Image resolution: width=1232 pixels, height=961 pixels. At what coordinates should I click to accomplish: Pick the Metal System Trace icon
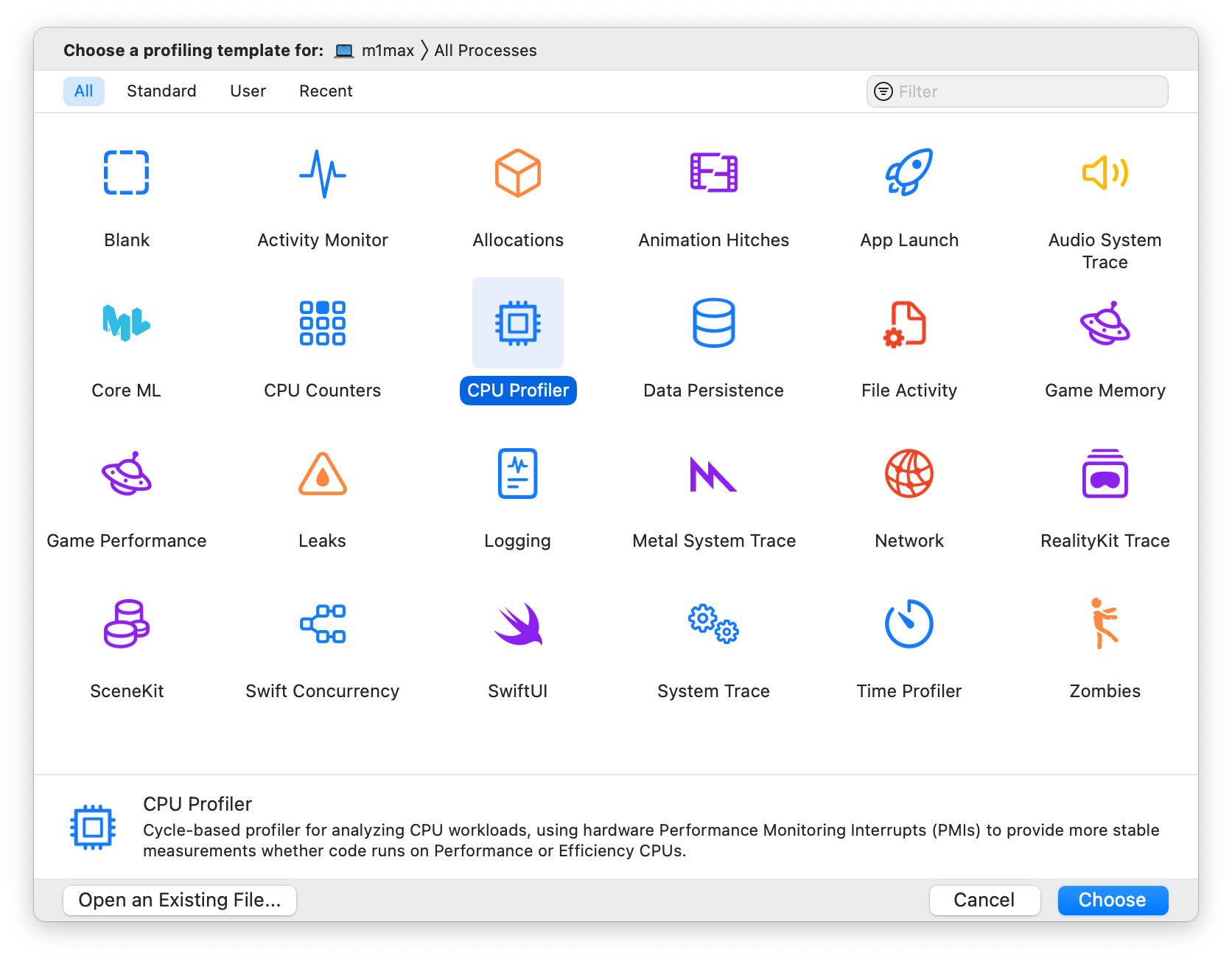pyautogui.click(x=713, y=474)
